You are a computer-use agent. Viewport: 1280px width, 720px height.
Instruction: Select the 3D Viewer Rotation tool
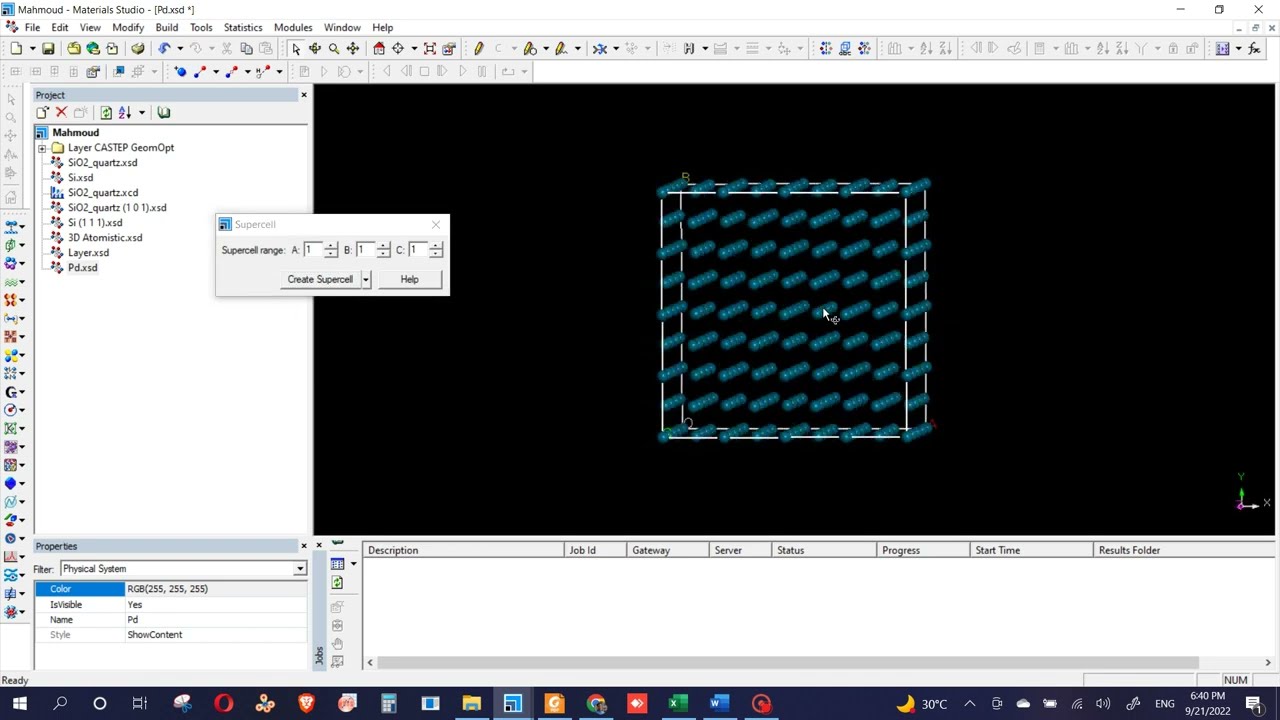point(315,48)
